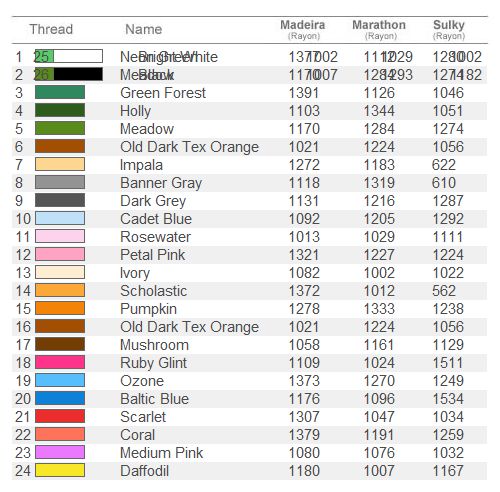
Task: Click 'Old Dark Tex Orange' in row 16
Action: [189, 327]
